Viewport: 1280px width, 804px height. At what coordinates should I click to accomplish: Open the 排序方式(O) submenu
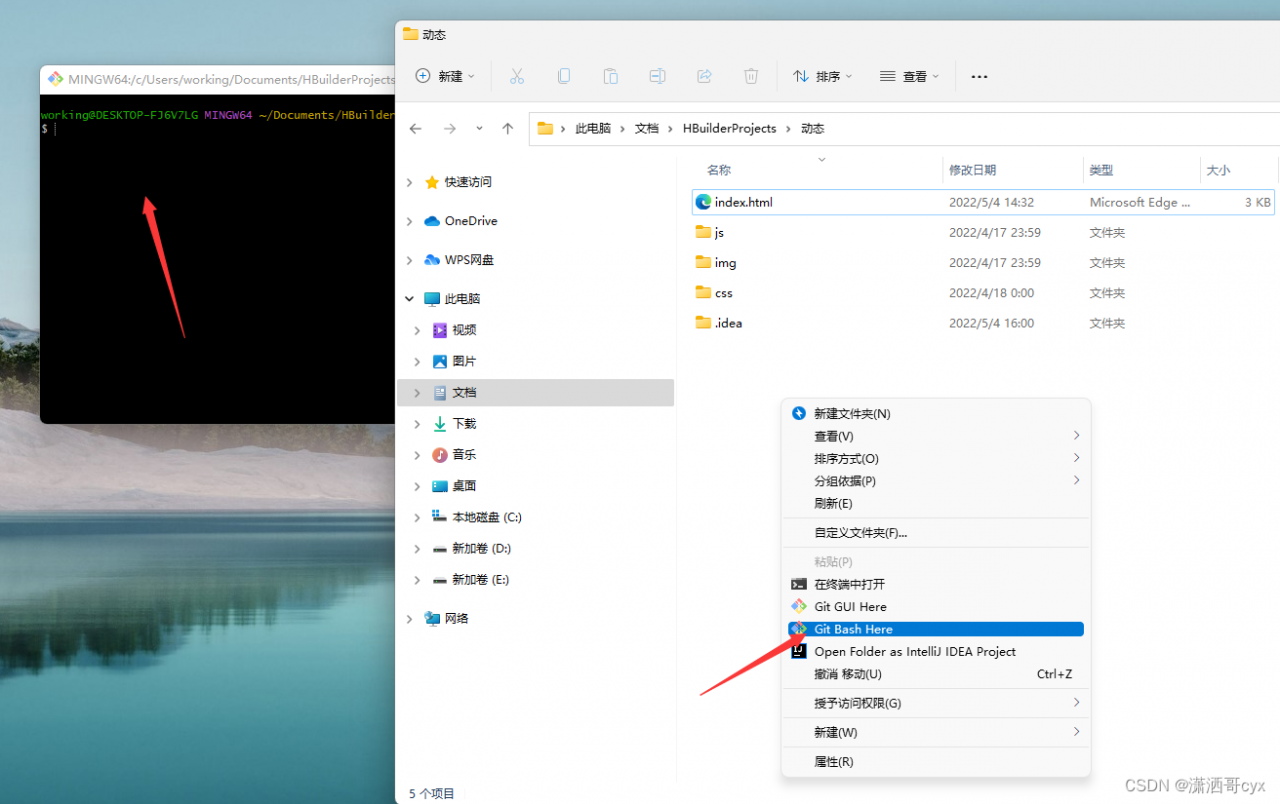(x=936, y=459)
